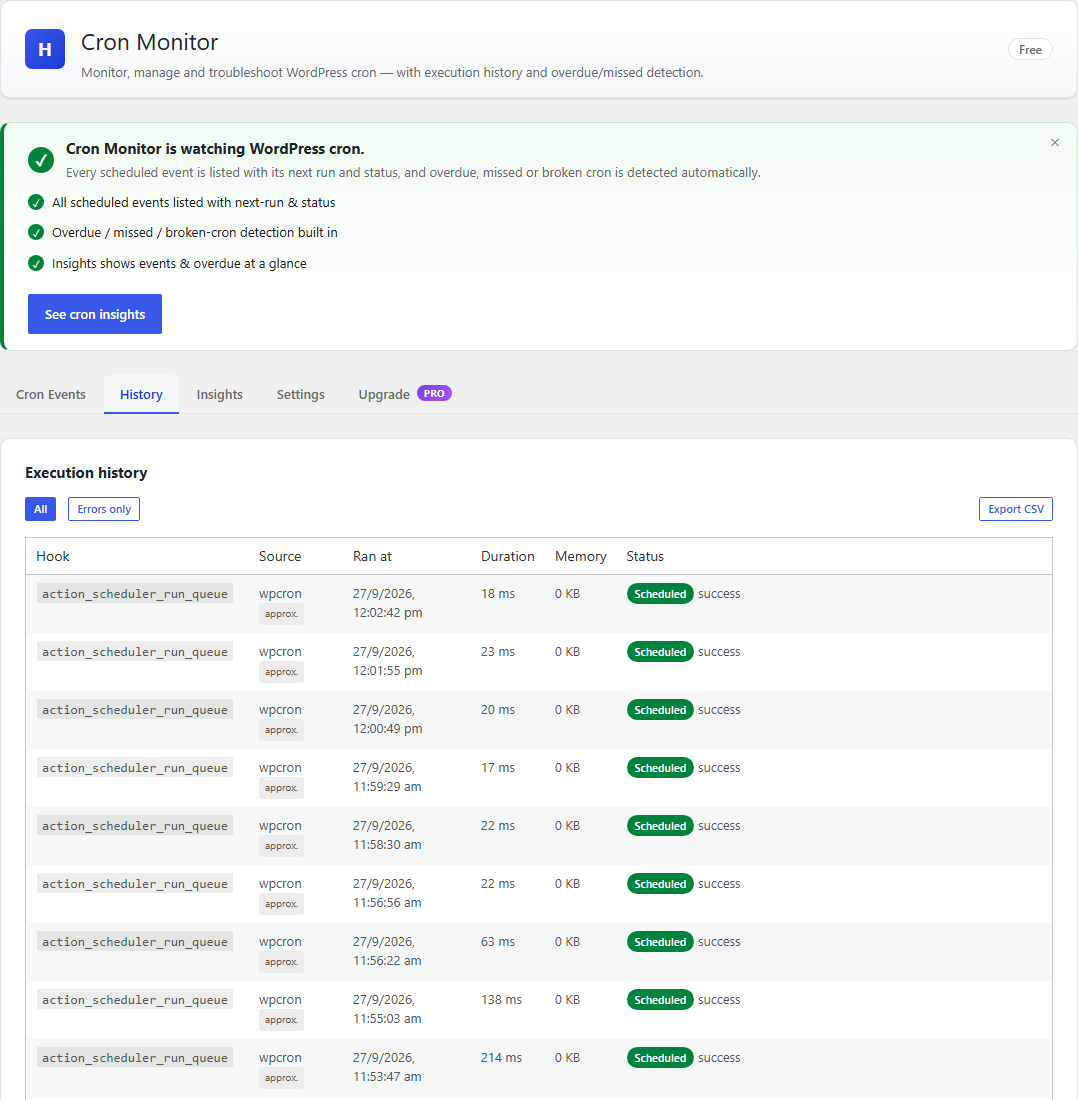Click approx. tag in 12:01:55 pm row

pyautogui.click(x=281, y=672)
